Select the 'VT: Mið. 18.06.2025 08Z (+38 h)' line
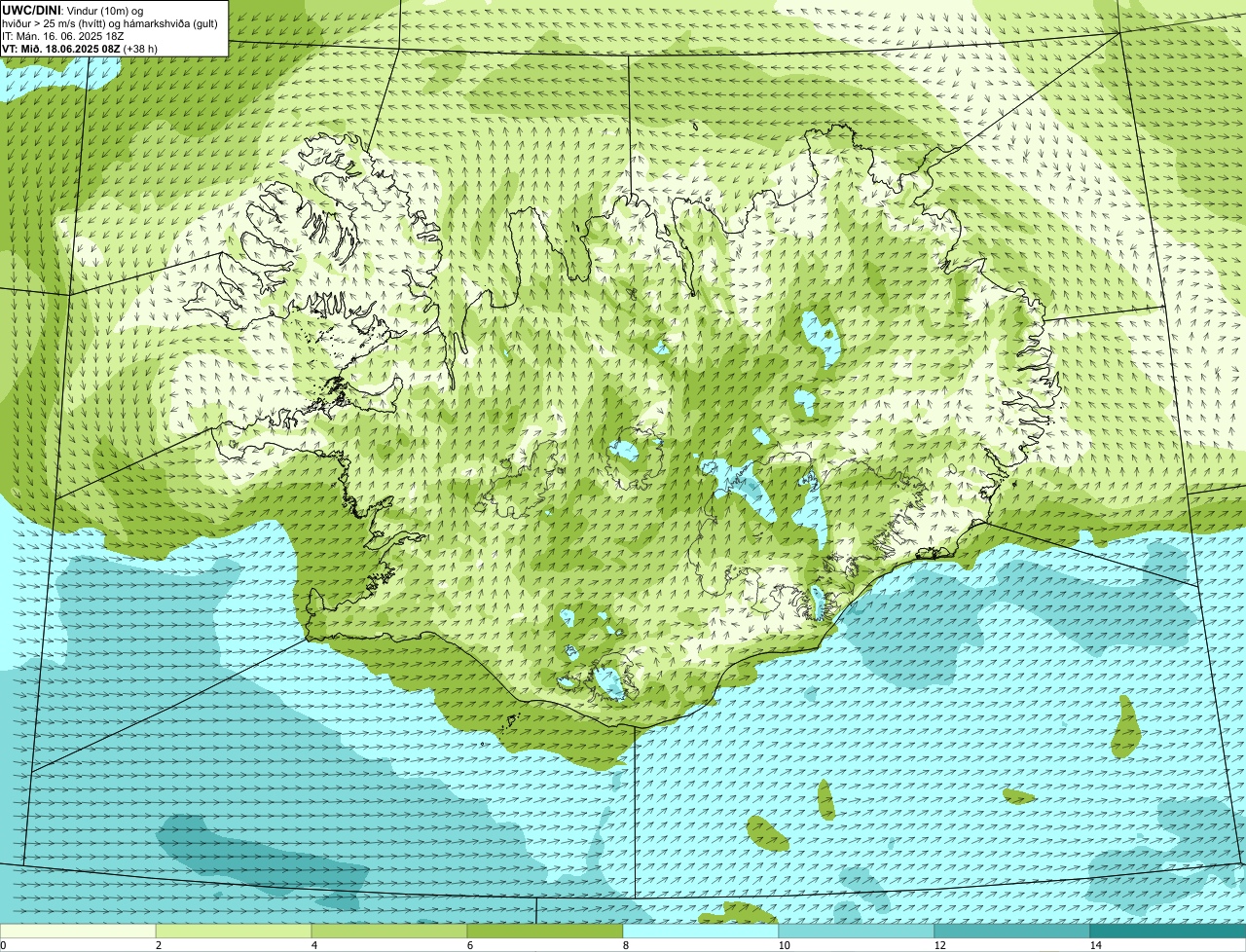 (x=80, y=48)
